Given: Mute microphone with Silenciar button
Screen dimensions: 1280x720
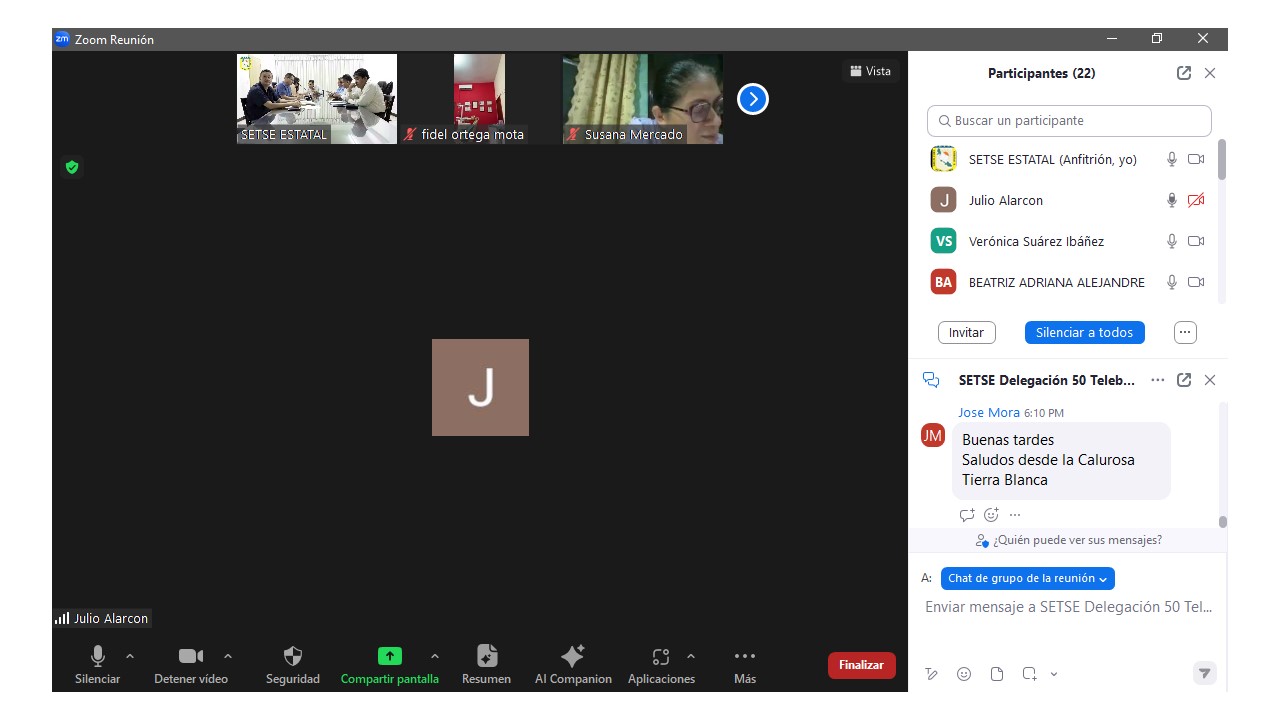Looking at the screenshot, I should tap(97, 657).
